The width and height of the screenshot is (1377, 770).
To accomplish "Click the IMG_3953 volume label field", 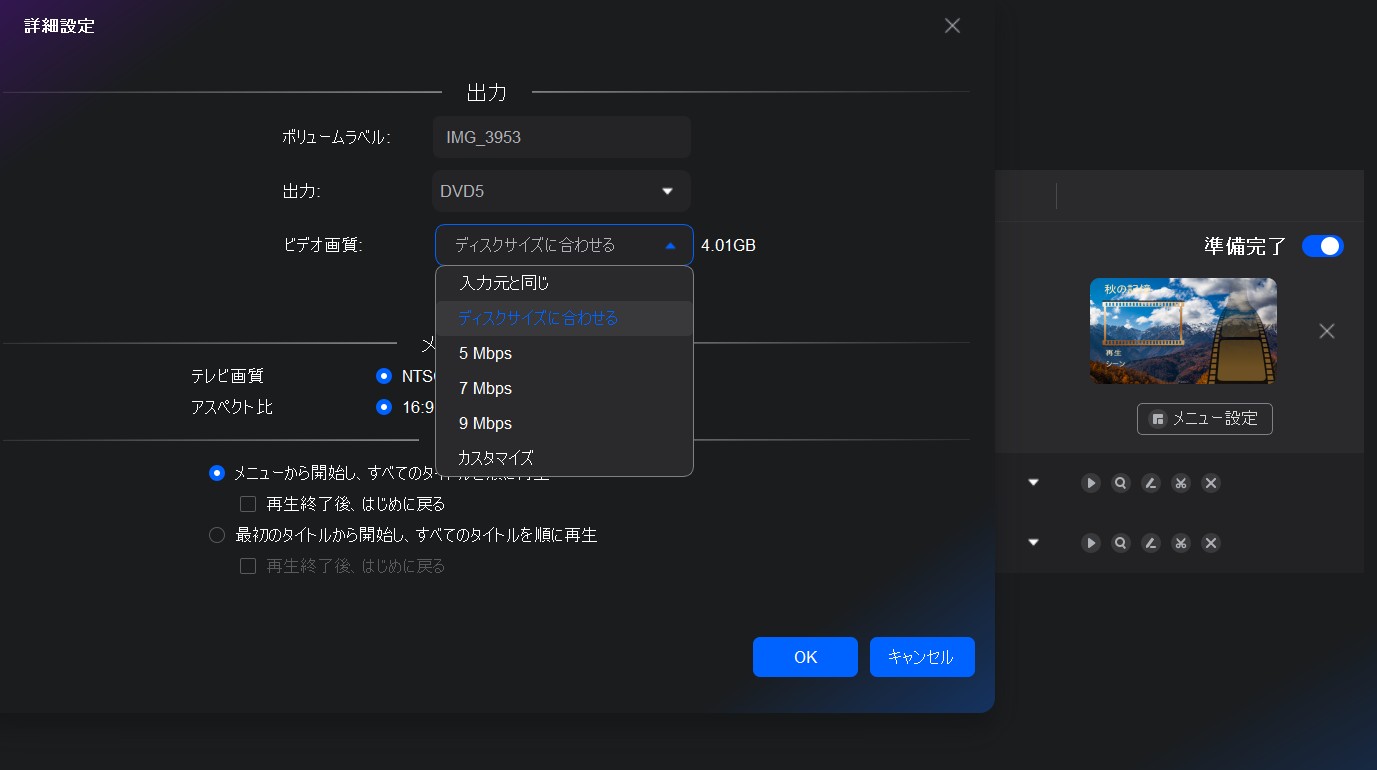I will pyautogui.click(x=561, y=137).
